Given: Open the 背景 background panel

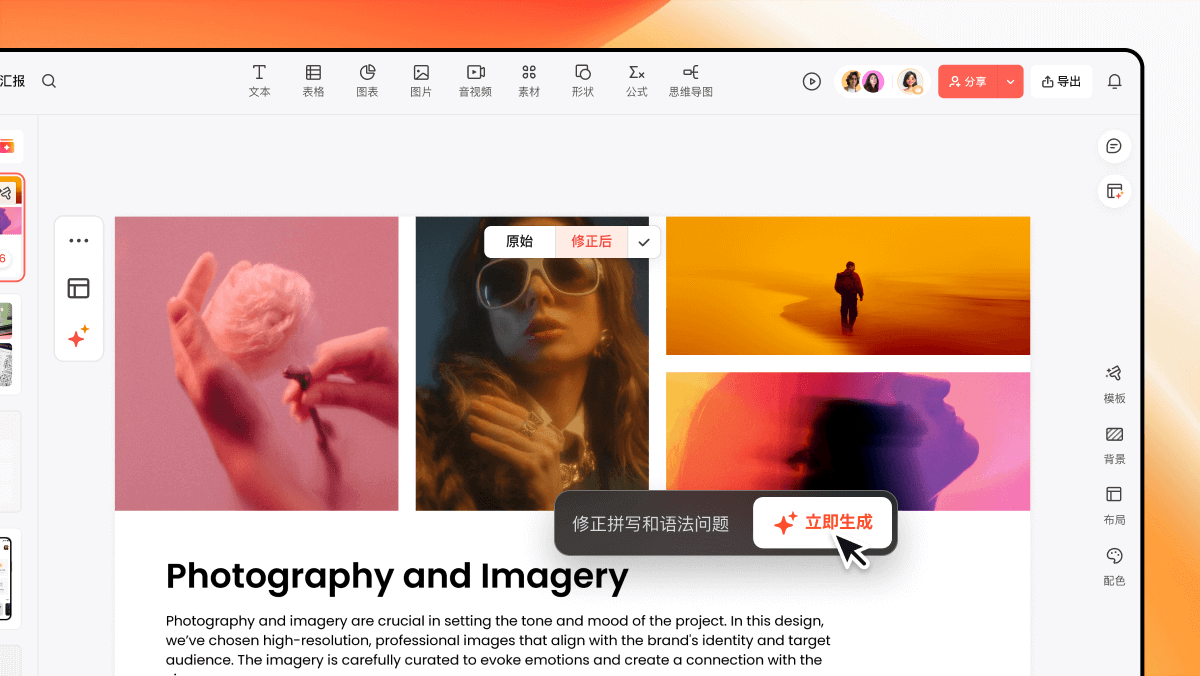Looking at the screenshot, I should pyautogui.click(x=1114, y=444).
